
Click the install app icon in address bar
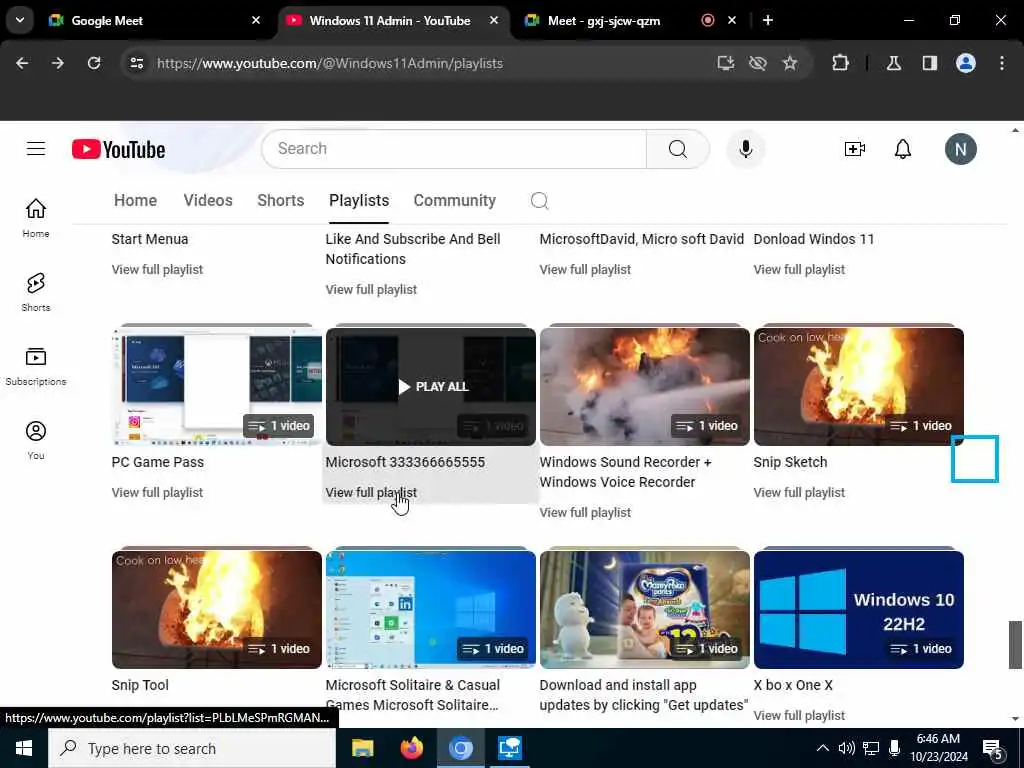(726, 63)
